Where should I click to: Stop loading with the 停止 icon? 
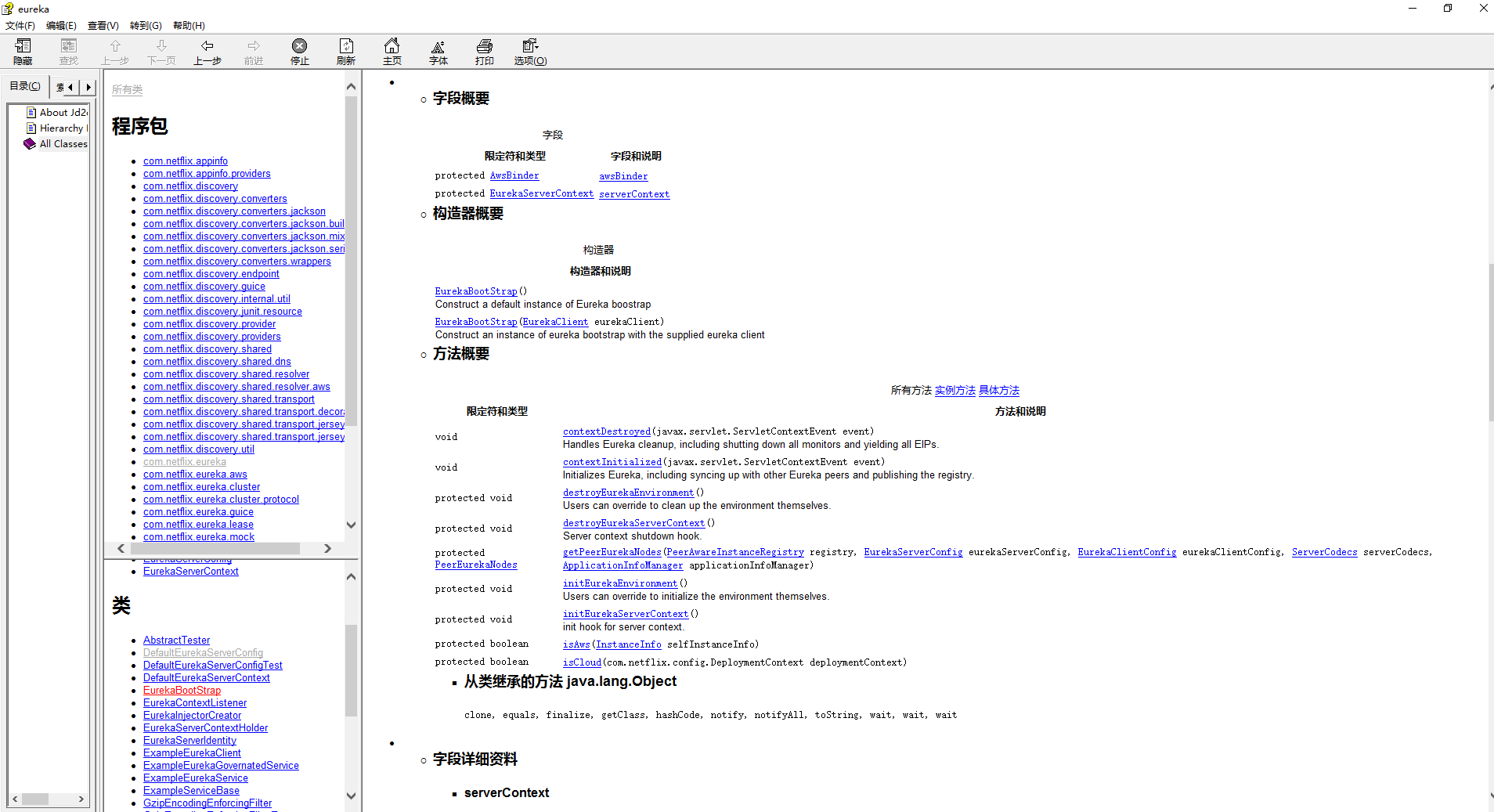point(300,46)
